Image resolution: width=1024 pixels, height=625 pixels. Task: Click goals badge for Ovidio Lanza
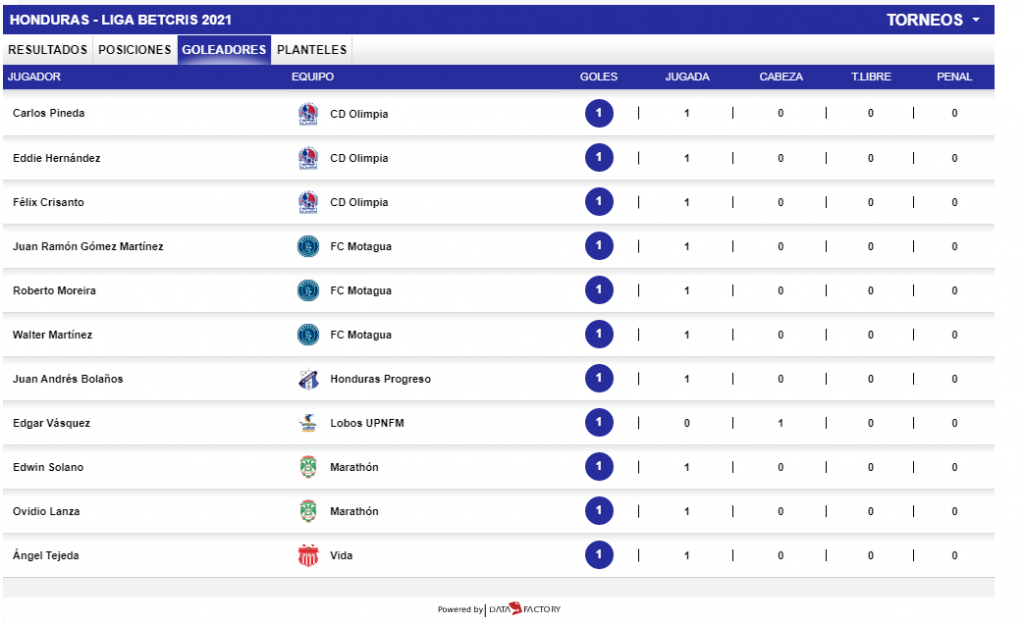(599, 511)
